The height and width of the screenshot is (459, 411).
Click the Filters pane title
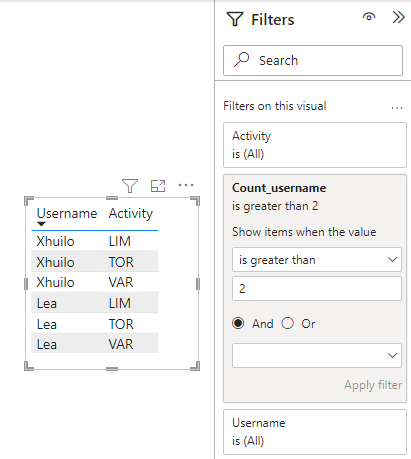click(x=273, y=19)
